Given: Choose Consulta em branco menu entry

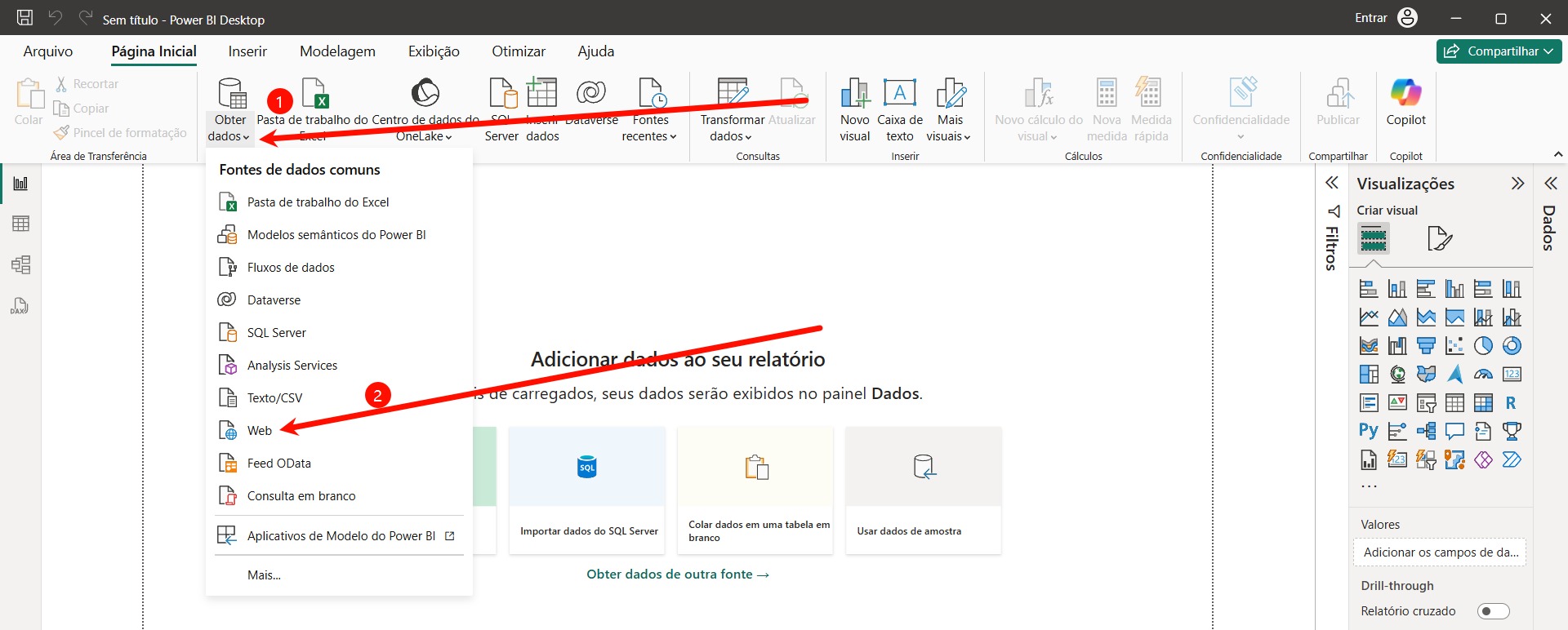Looking at the screenshot, I should pos(339,495).
